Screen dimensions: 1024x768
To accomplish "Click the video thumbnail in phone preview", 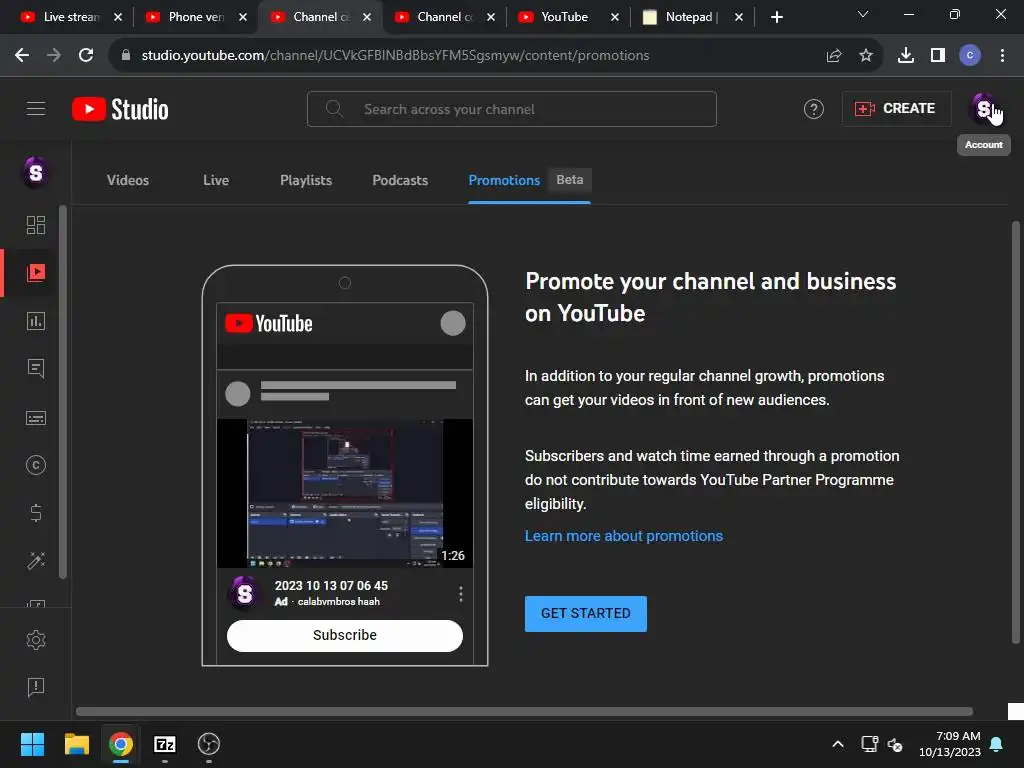I will click(345, 493).
